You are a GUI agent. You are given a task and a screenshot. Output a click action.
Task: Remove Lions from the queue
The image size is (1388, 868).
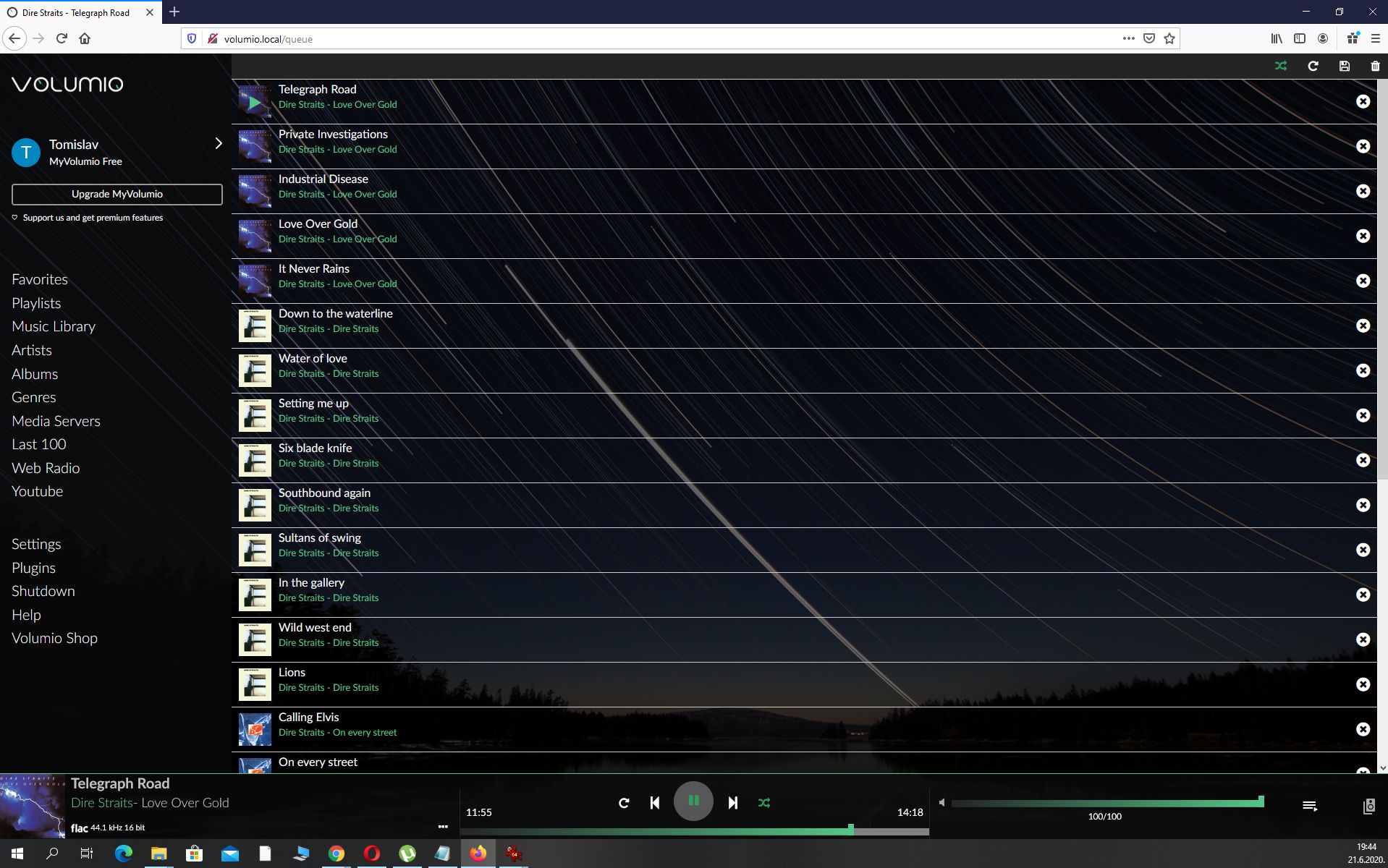click(x=1363, y=684)
